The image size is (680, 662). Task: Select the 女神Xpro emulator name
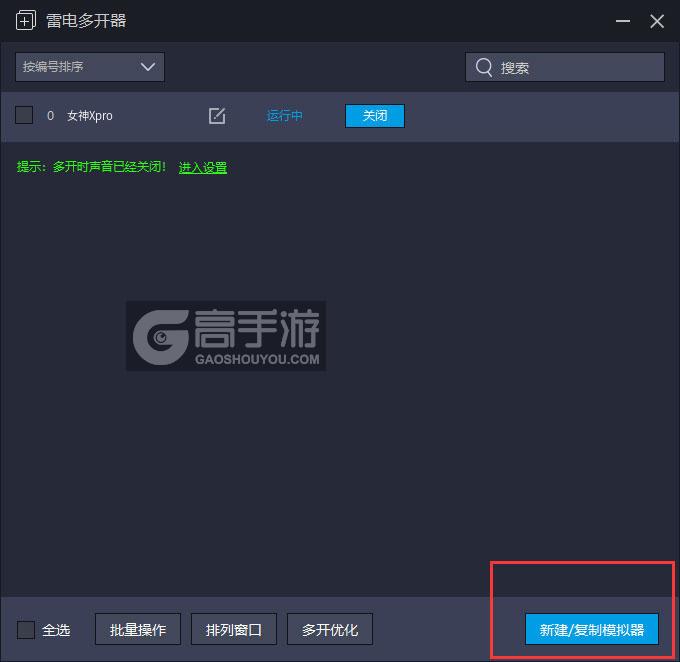coord(90,116)
